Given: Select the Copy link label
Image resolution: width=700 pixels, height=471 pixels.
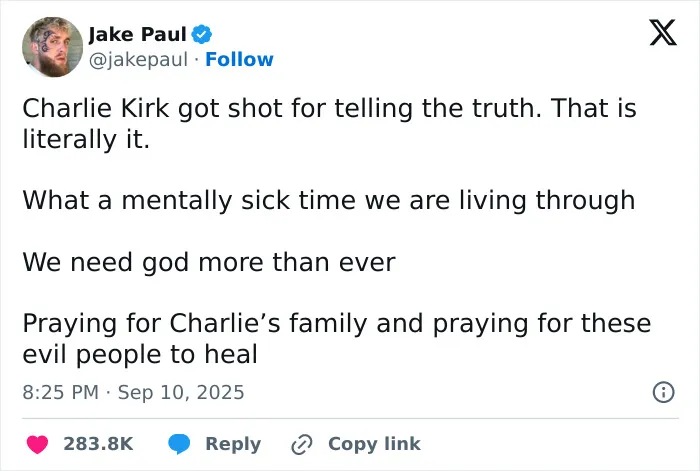Looking at the screenshot, I should (374, 444).
